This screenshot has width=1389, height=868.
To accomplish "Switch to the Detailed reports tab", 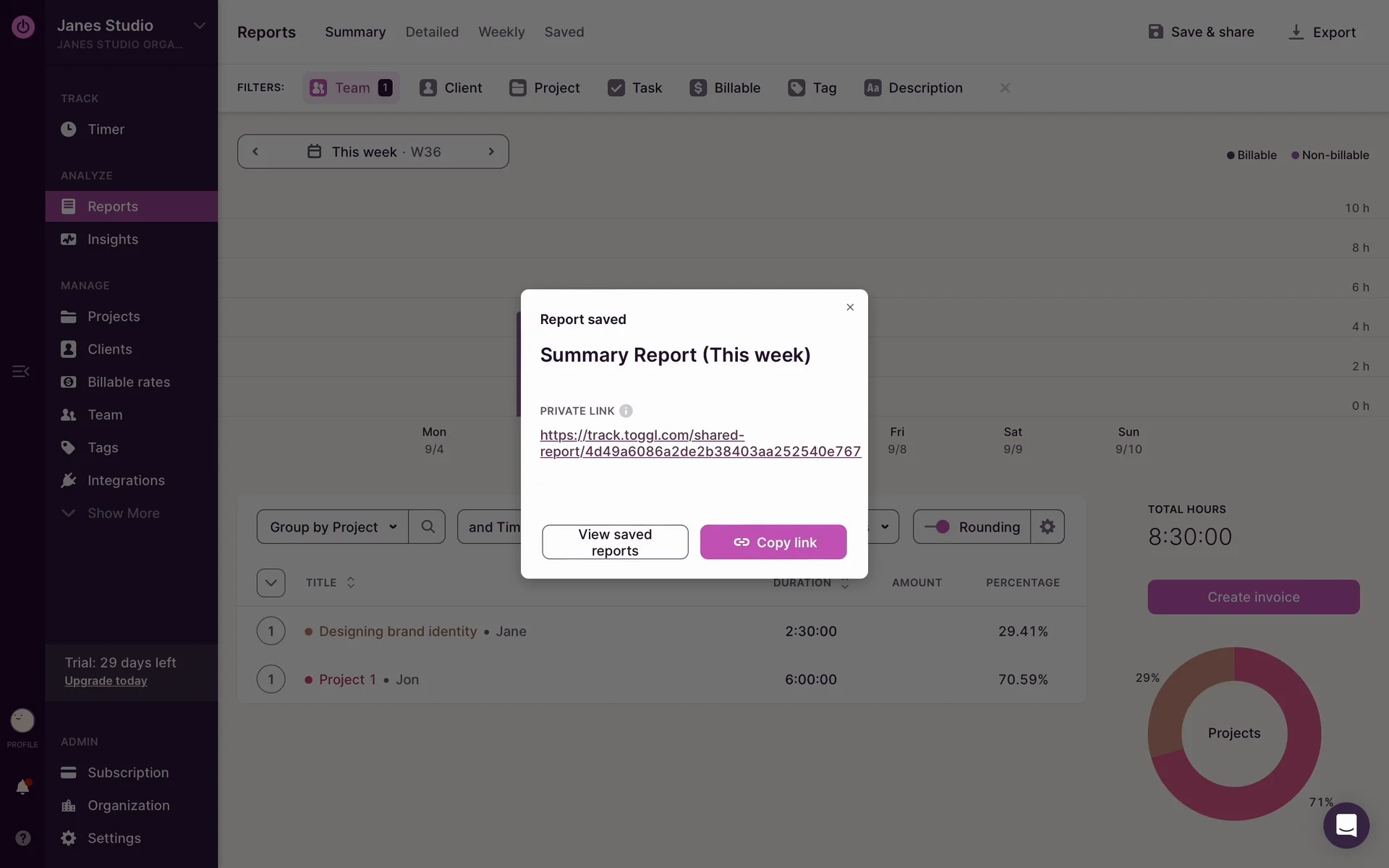I will pos(432,32).
